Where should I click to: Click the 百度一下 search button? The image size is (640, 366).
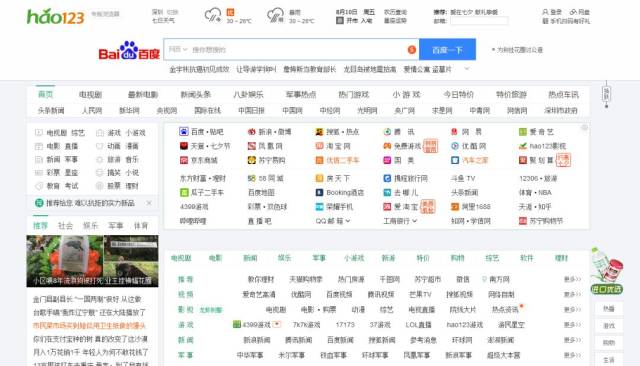pos(447,49)
